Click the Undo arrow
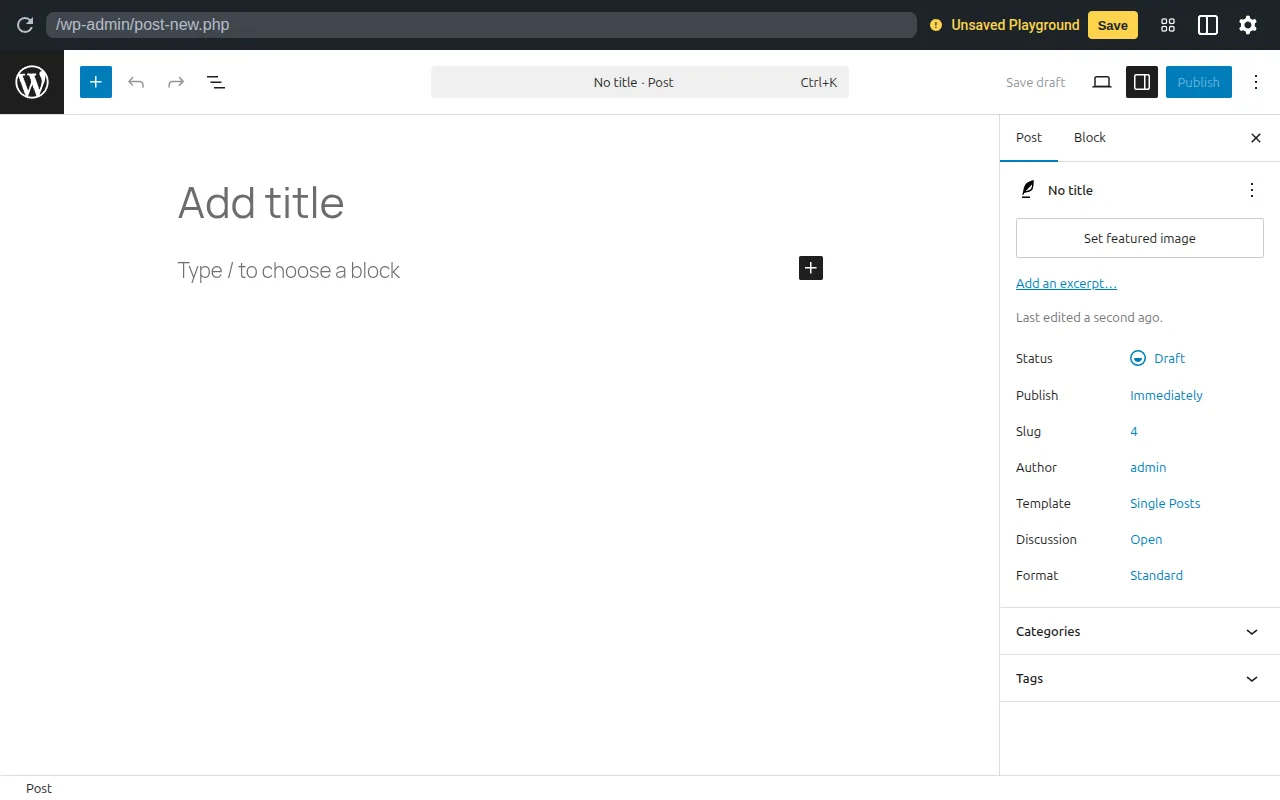 tap(136, 82)
